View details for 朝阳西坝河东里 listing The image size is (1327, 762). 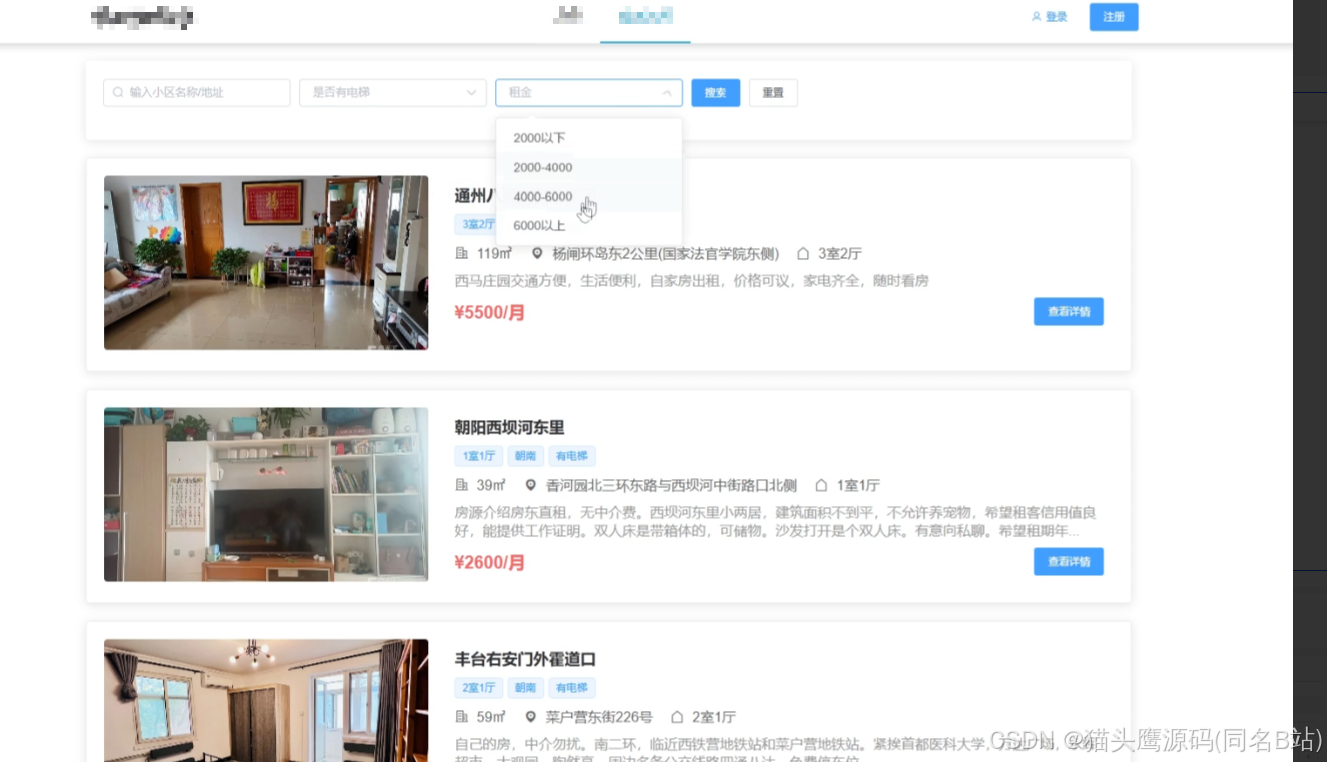click(1069, 562)
